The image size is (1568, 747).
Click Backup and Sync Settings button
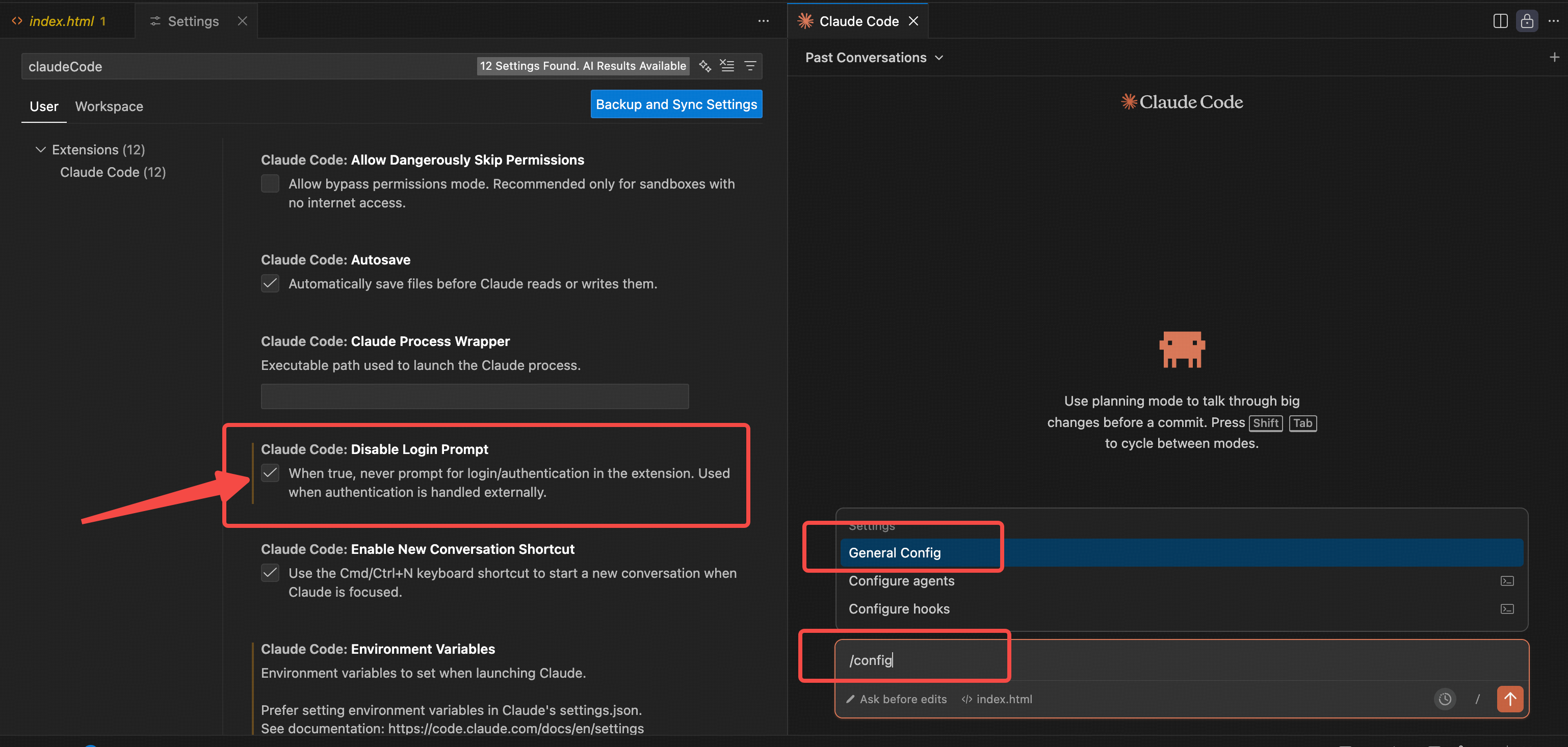pos(675,104)
